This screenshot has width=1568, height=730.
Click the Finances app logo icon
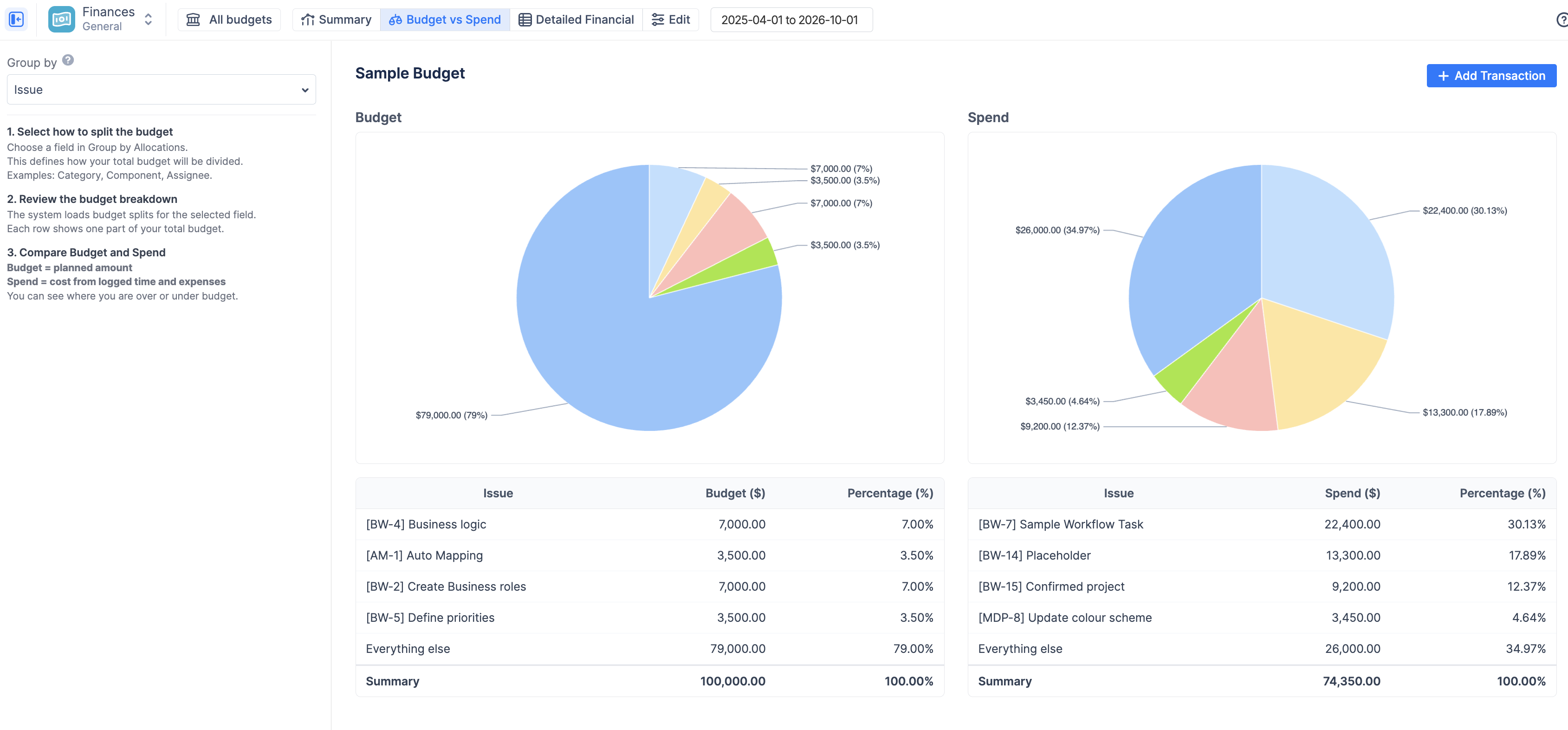coord(61,20)
